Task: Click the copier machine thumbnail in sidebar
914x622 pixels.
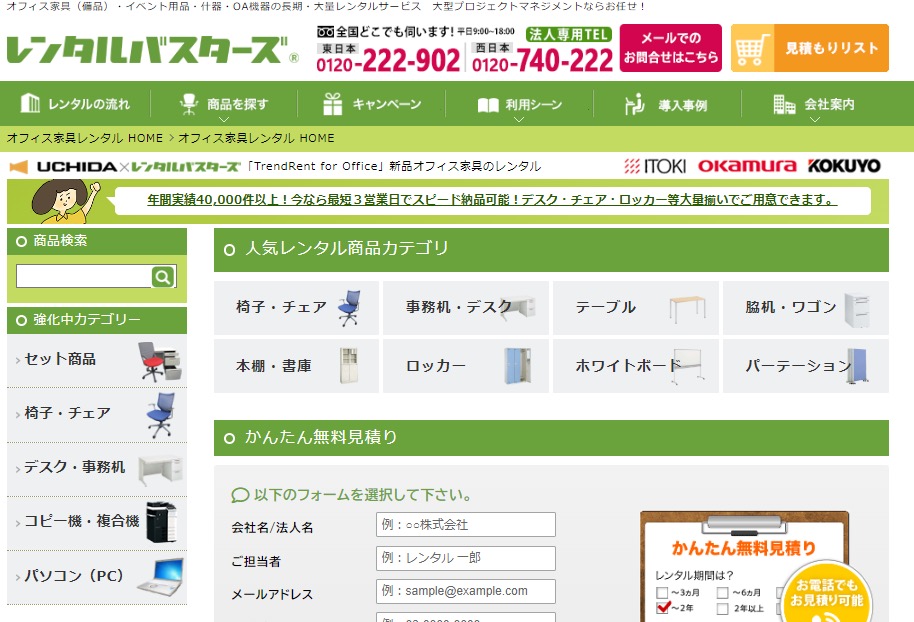Action: 161,522
